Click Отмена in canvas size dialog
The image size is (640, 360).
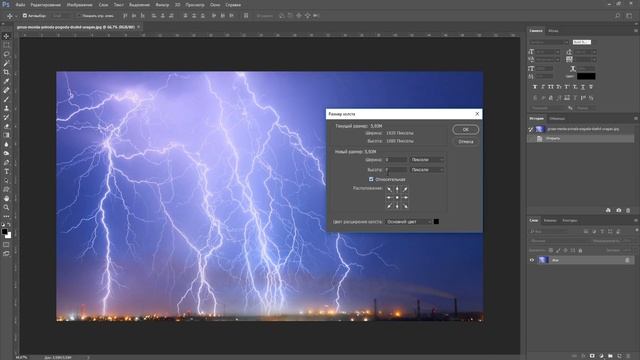(466, 142)
